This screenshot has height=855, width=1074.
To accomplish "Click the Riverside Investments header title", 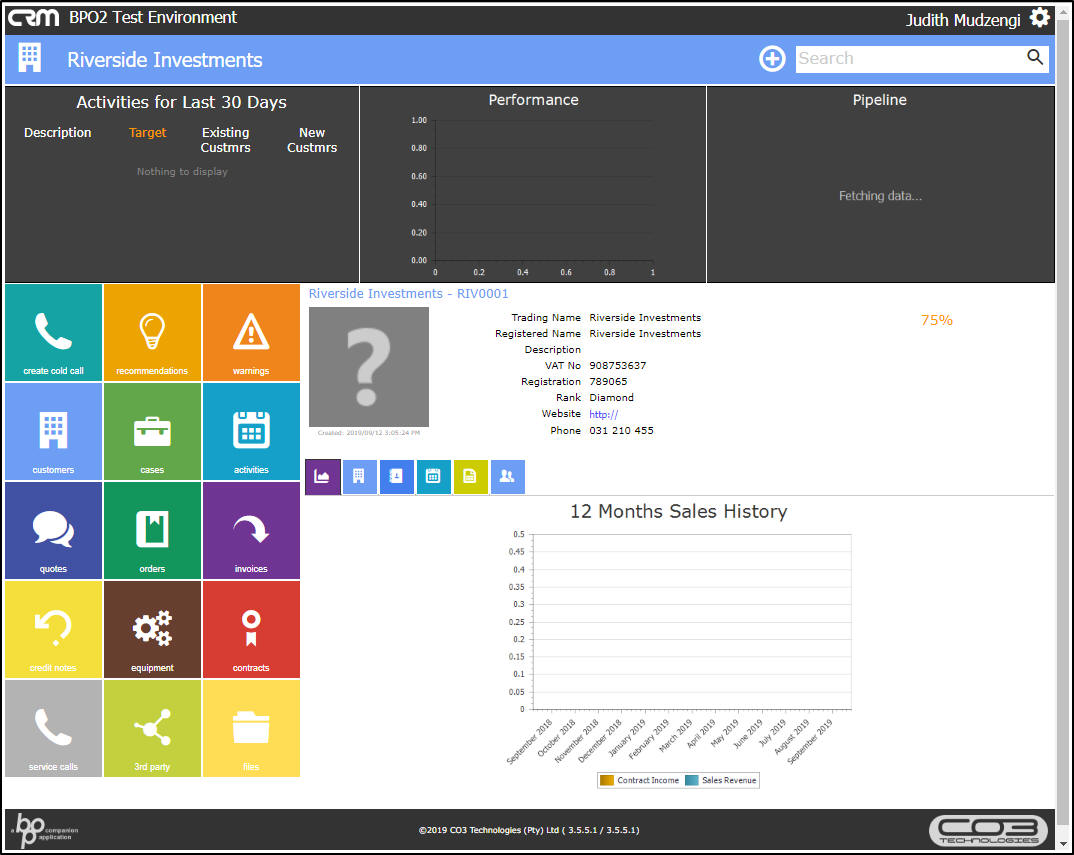I will [x=164, y=60].
